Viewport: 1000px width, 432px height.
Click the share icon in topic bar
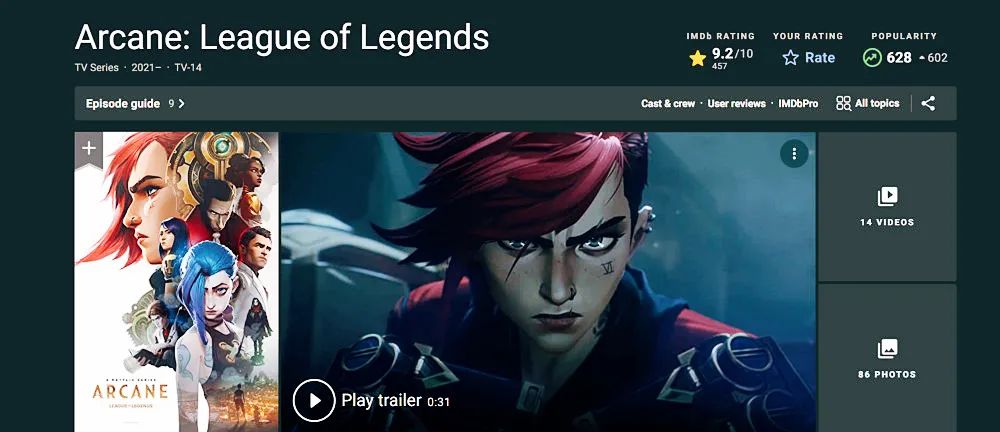coord(928,103)
